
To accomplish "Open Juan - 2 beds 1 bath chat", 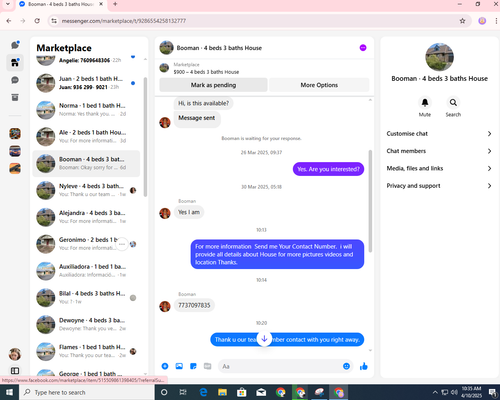I will point(86,83).
